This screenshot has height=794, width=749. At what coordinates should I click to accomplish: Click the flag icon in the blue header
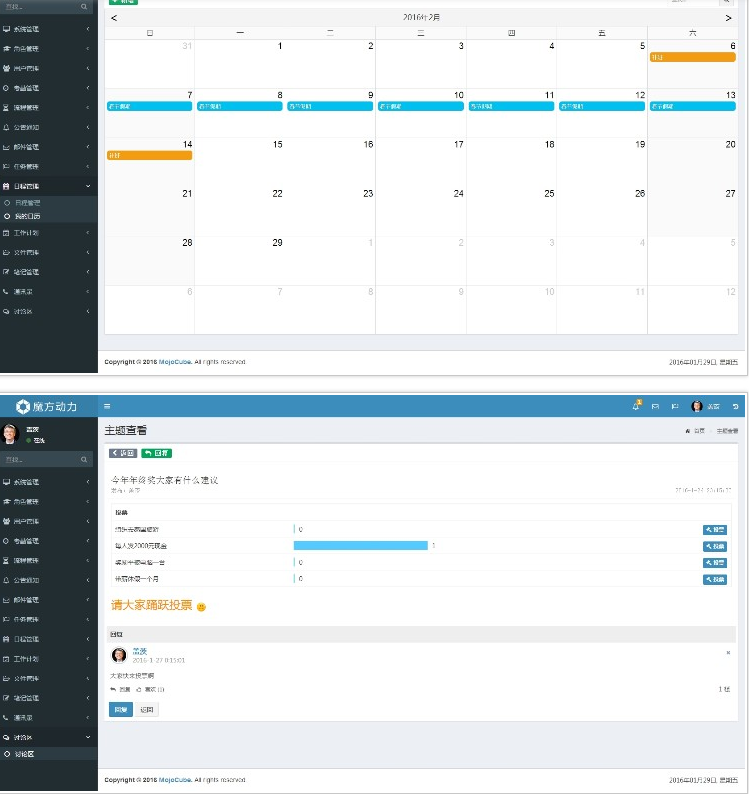point(674,406)
